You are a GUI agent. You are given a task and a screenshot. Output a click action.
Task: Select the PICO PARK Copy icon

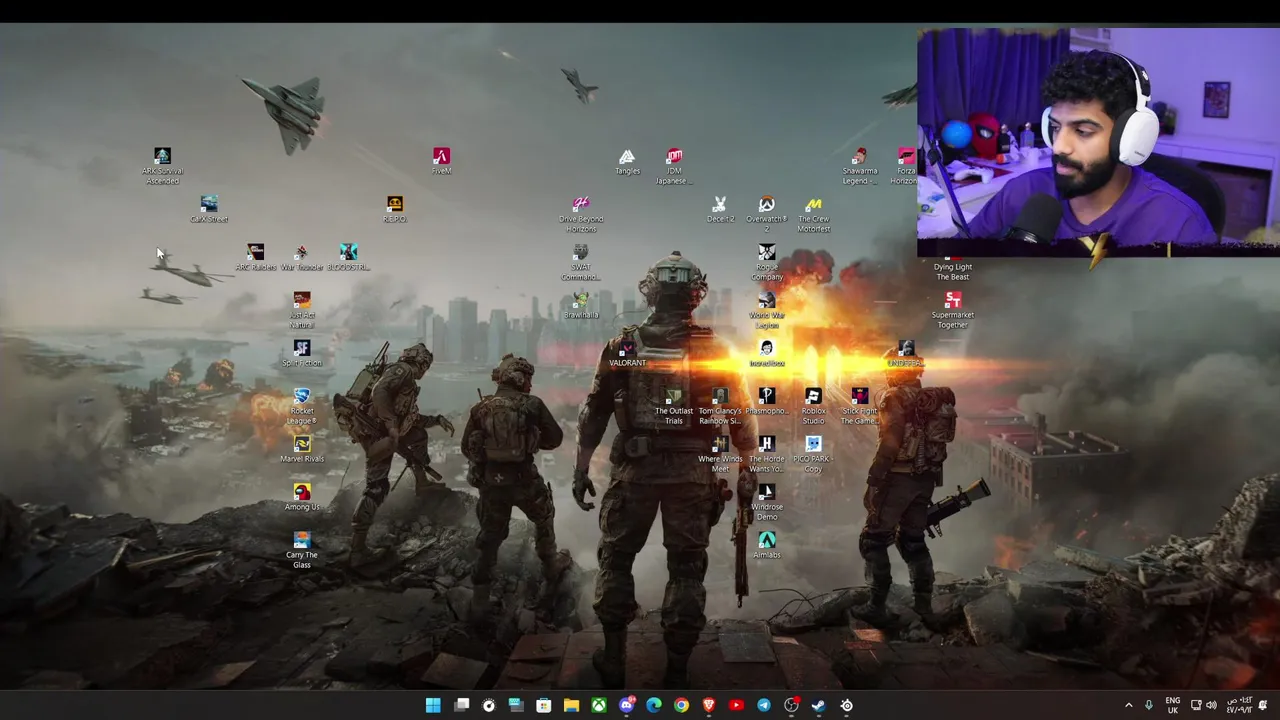(813, 454)
